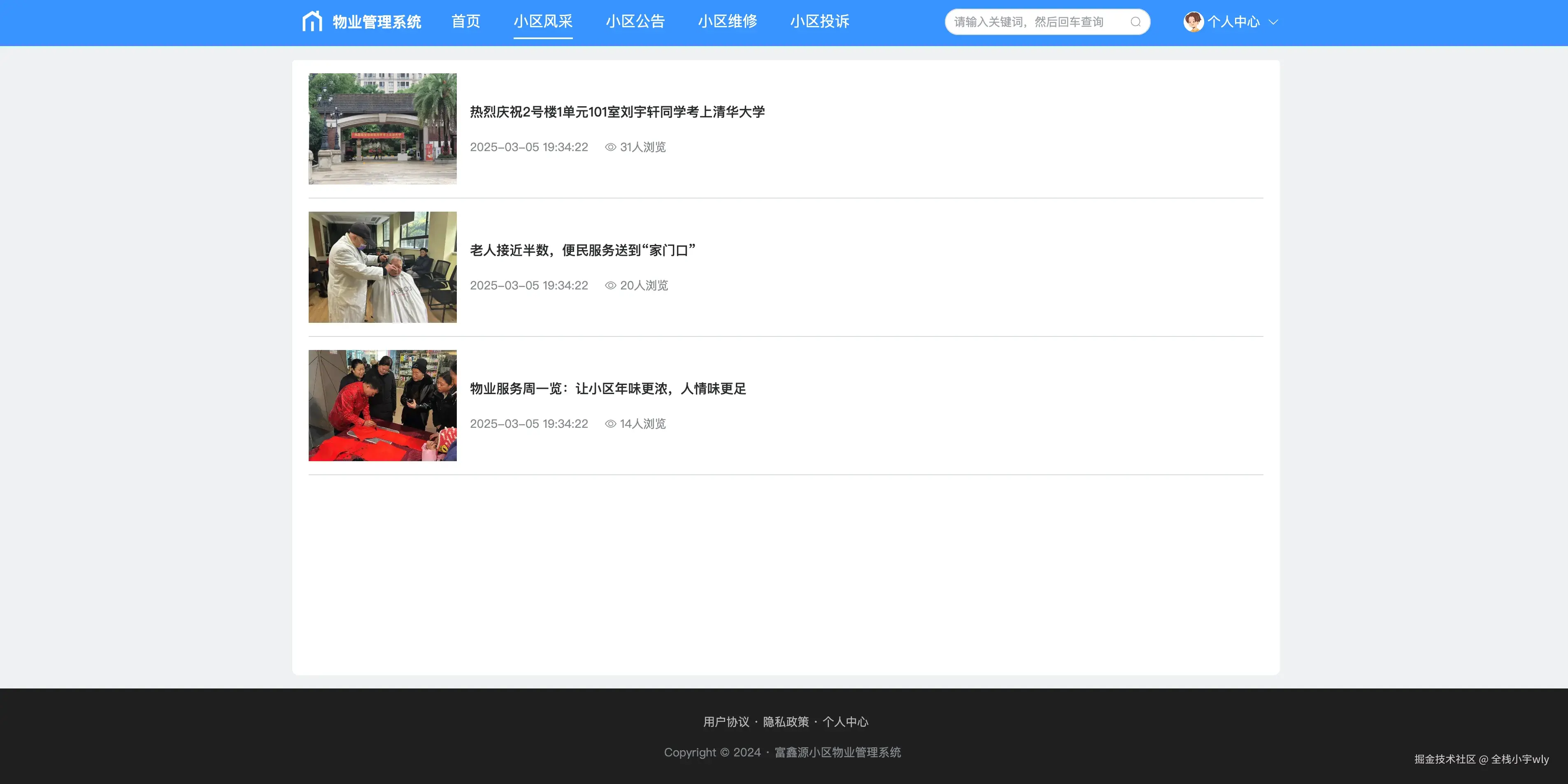Expand the 个人中心 dropdown arrow
The image size is (1568, 784).
click(x=1273, y=23)
